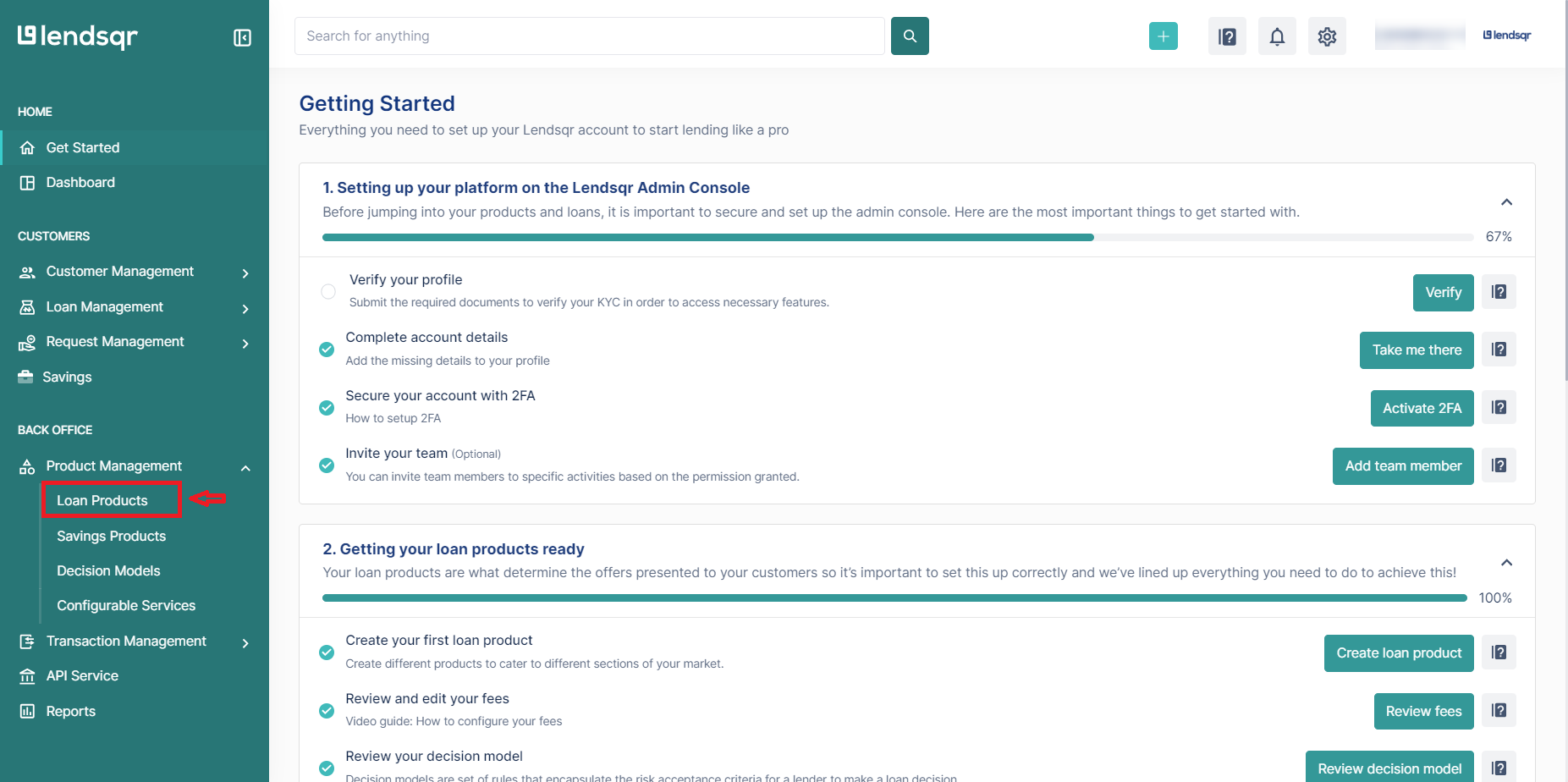1568x782 pixels.
Task: Open help guide for Review decision model
Action: click(x=1499, y=768)
